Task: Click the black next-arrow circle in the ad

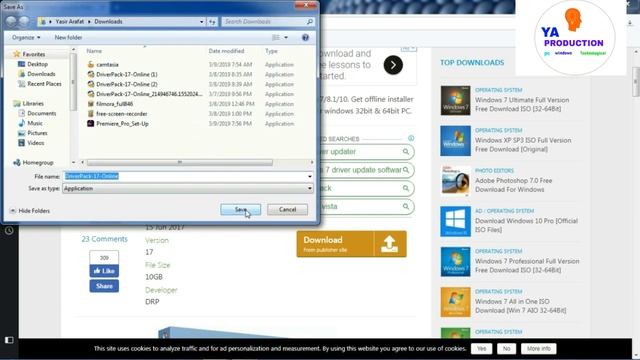Action: pos(393,65)
